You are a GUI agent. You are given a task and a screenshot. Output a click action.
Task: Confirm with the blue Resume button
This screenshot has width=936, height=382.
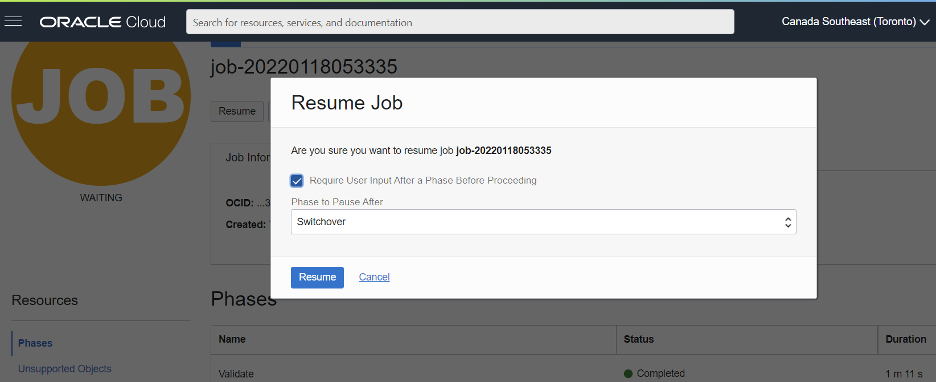pos(317,278)
